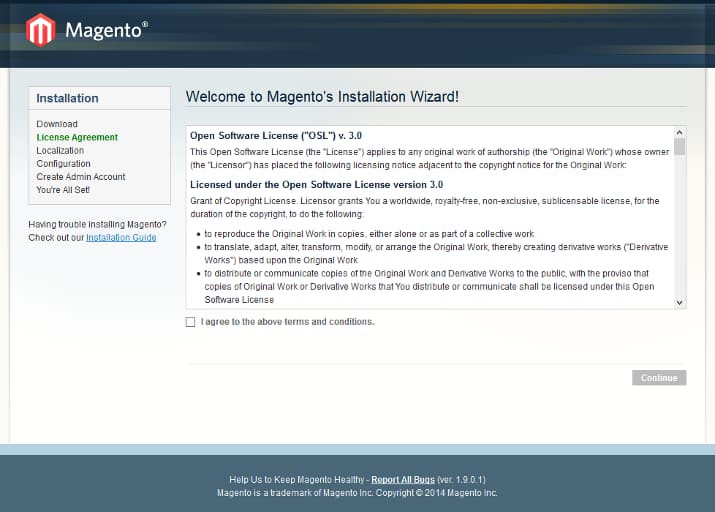Screen dimensions: 715x512
Task: Click the 'I agree to the above terms' label
Action: (x=287, y=322)
